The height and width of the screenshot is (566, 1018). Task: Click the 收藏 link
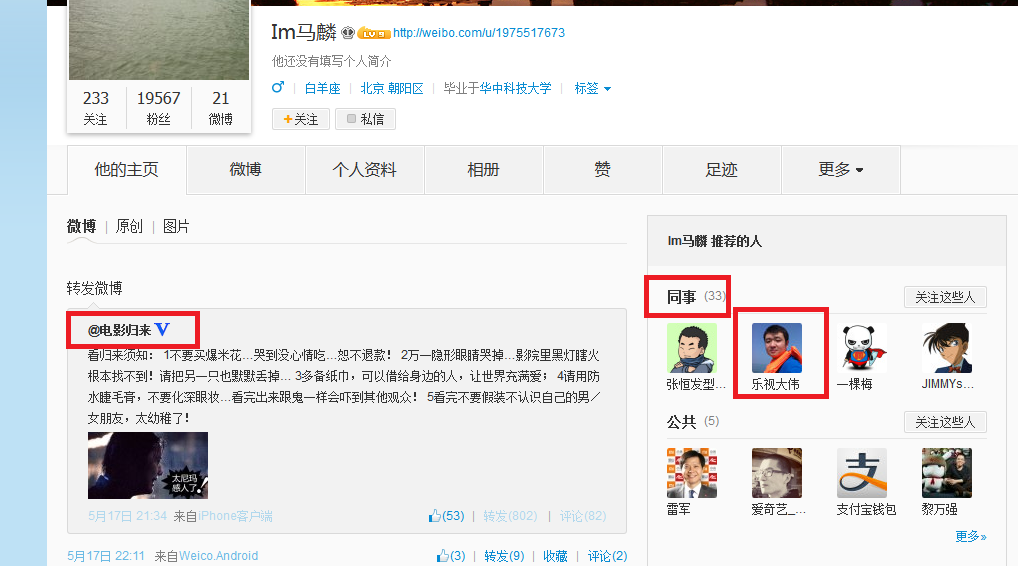[x=556, y=556]
